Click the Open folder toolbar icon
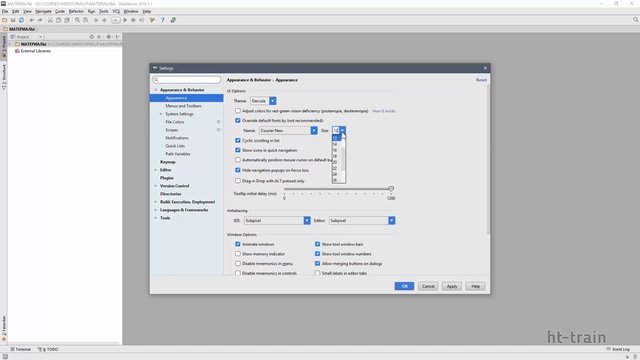The width and height of the screenshot is (640, 360). tap(4, 20)
